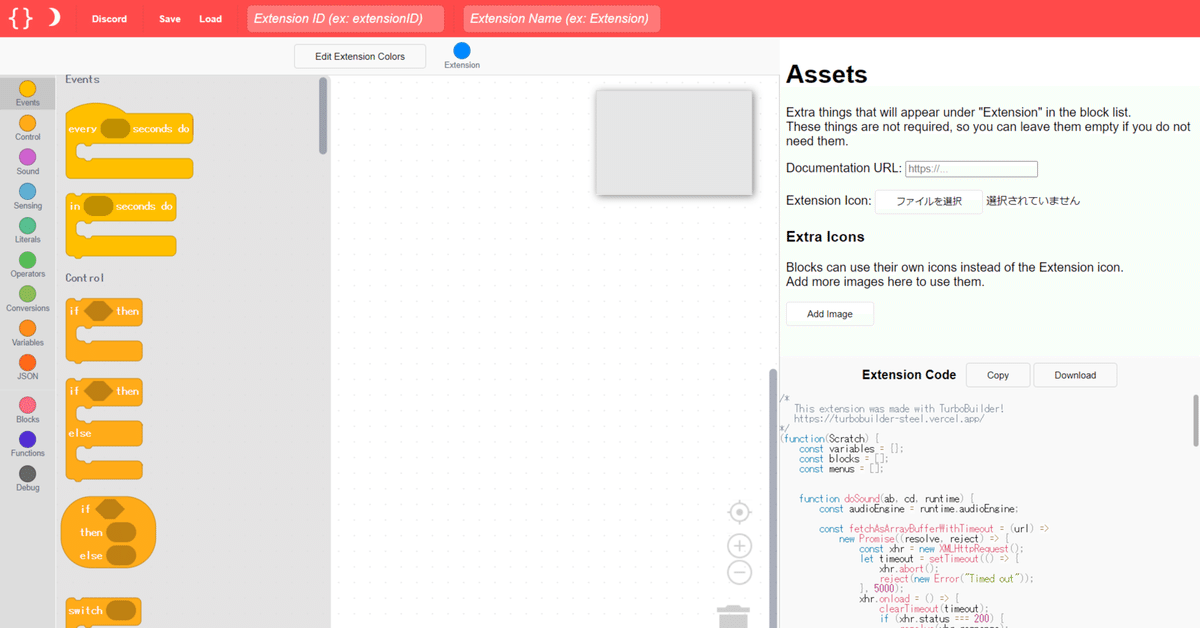Select the Sensing category
1200x628 pixels.
[x=28, y=196]
